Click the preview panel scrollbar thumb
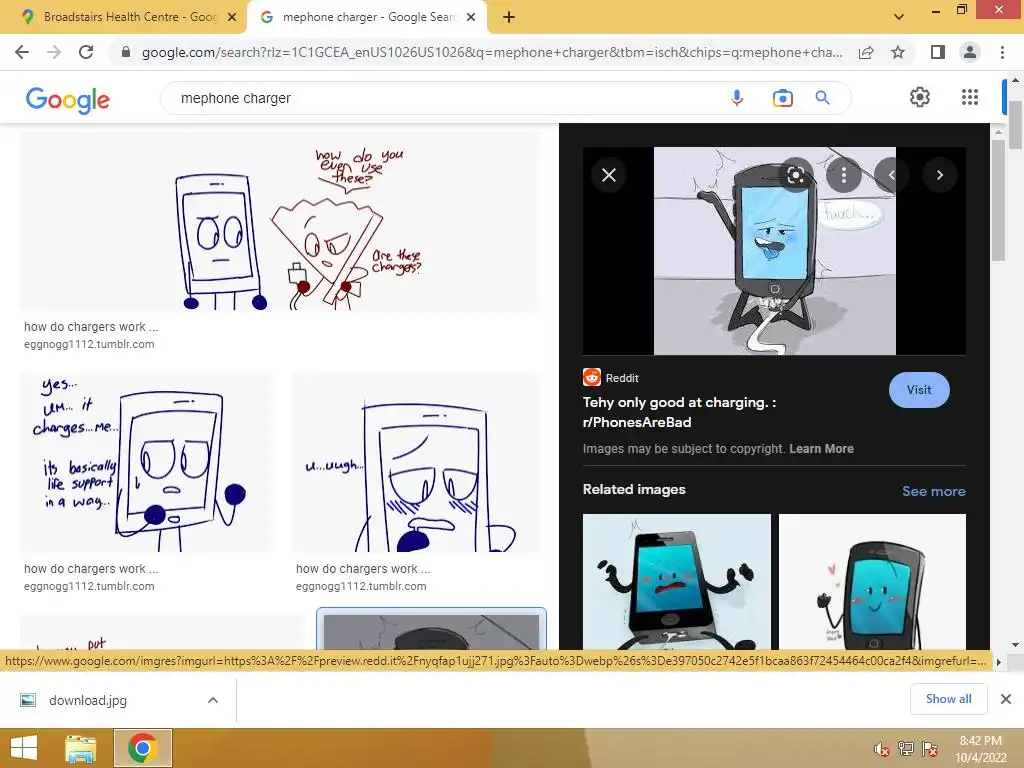1024x768 pixels. click(997, 200)
